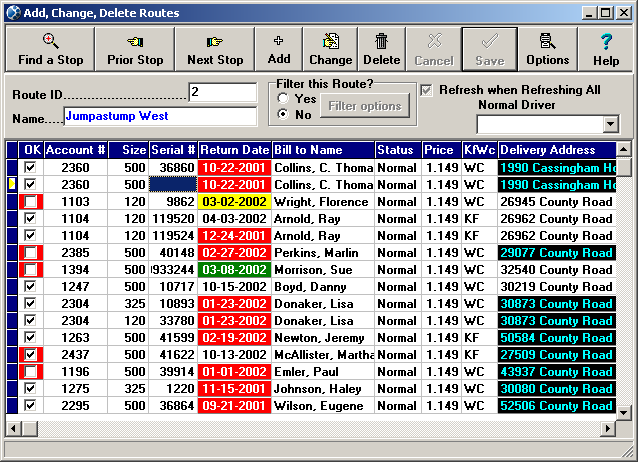This screenshot has width=638, height=462.
Task: Click the vertical scrollbar down arrow
Action: click(x=624, y=412)
